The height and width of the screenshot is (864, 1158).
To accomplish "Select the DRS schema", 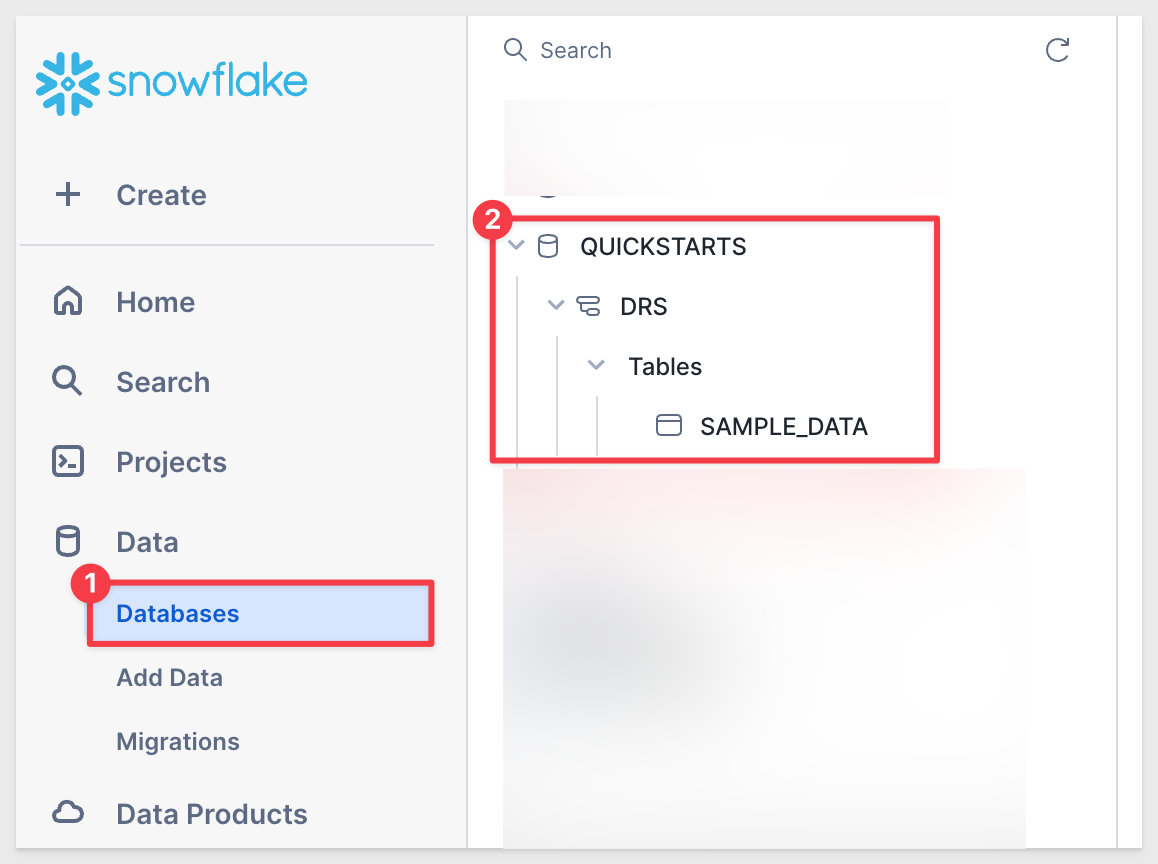I will 644,306.
